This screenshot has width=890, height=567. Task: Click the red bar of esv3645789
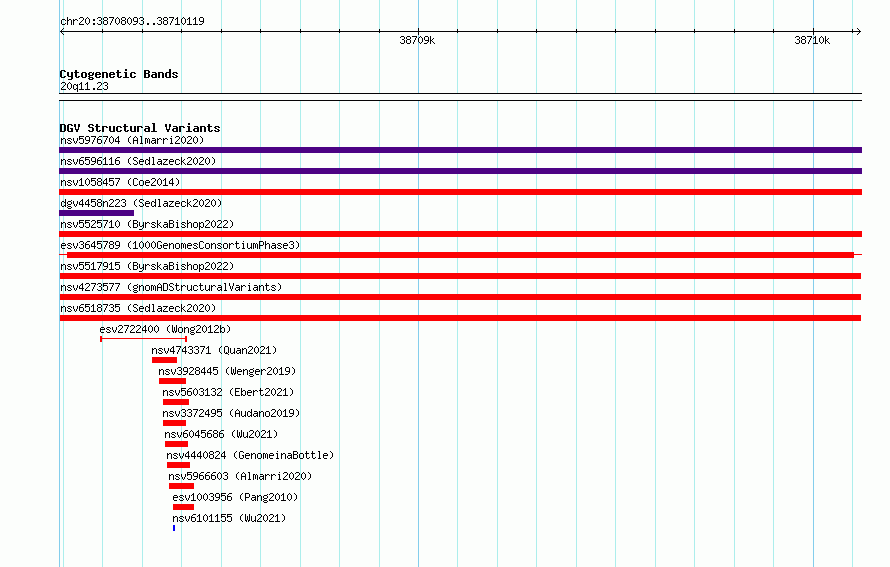[460, 255]
